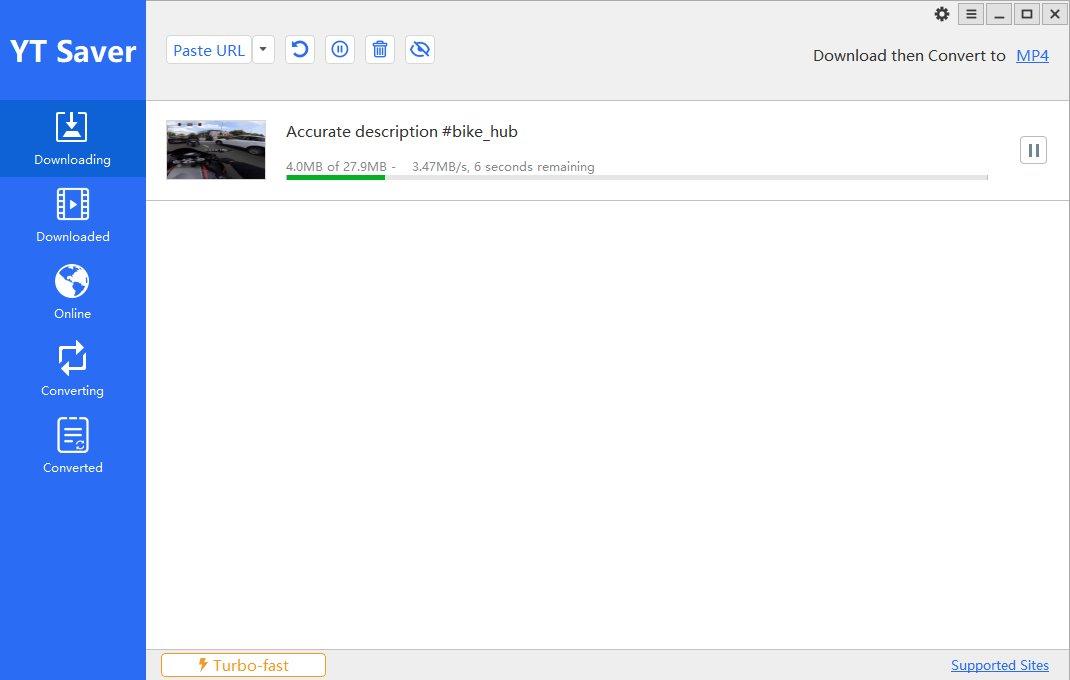
Task: Open the settings gear icon
Action: coord(941,14)
